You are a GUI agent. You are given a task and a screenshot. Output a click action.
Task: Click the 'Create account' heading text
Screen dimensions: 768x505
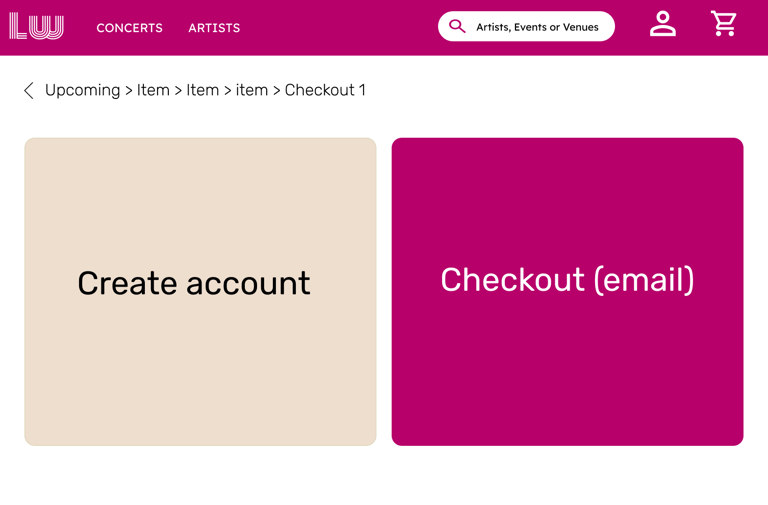point(194,283)
